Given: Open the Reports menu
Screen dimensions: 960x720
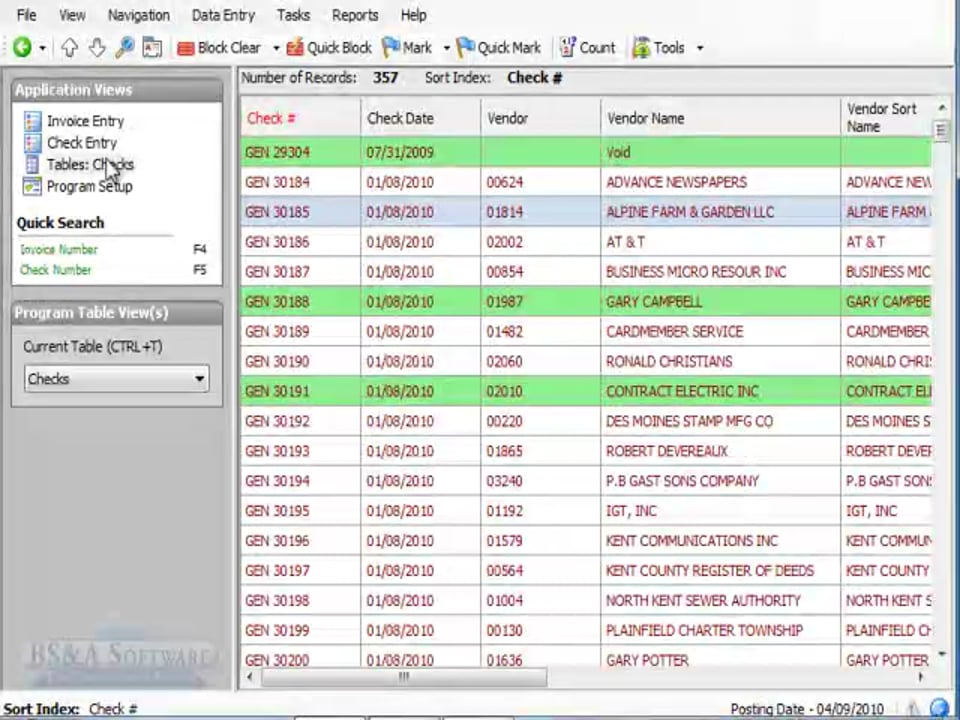Looking at the screenshot, I should pyautogui.click(x=355, y=15).
